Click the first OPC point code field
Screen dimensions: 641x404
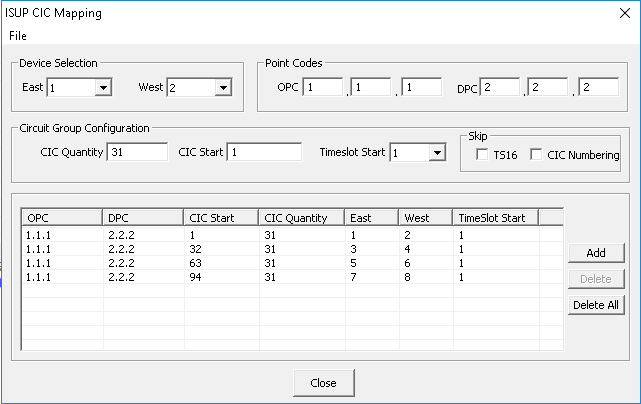pos(323,87)
